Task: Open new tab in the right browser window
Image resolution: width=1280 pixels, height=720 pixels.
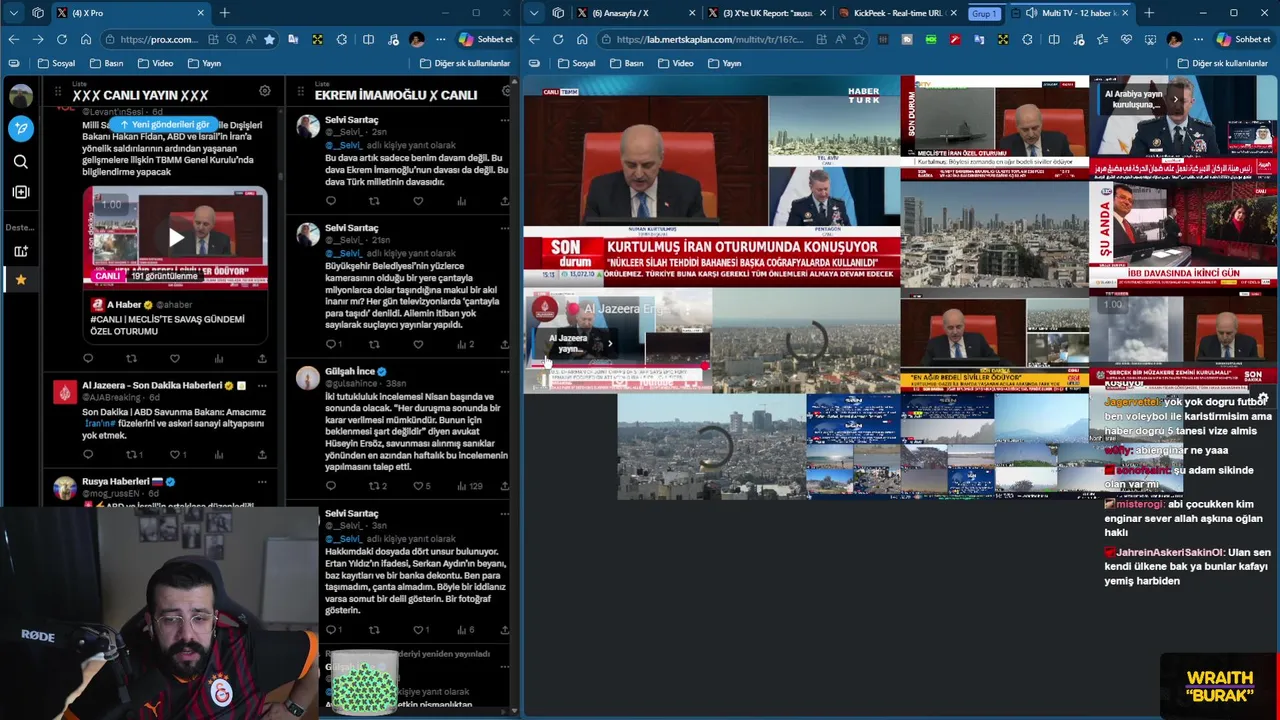Action: coord(1149,13)
